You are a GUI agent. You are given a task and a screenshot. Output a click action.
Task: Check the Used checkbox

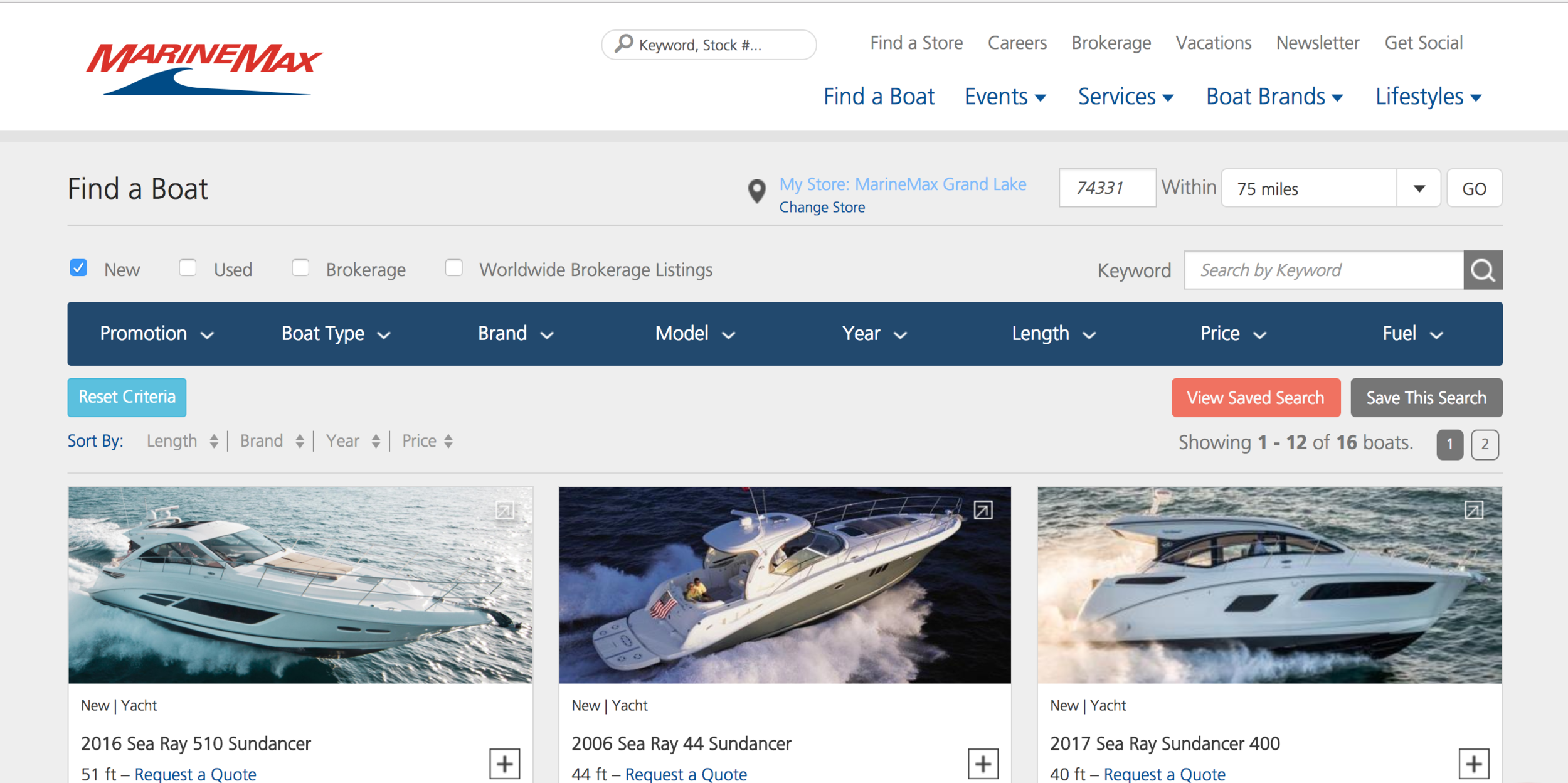coord(188,268)
